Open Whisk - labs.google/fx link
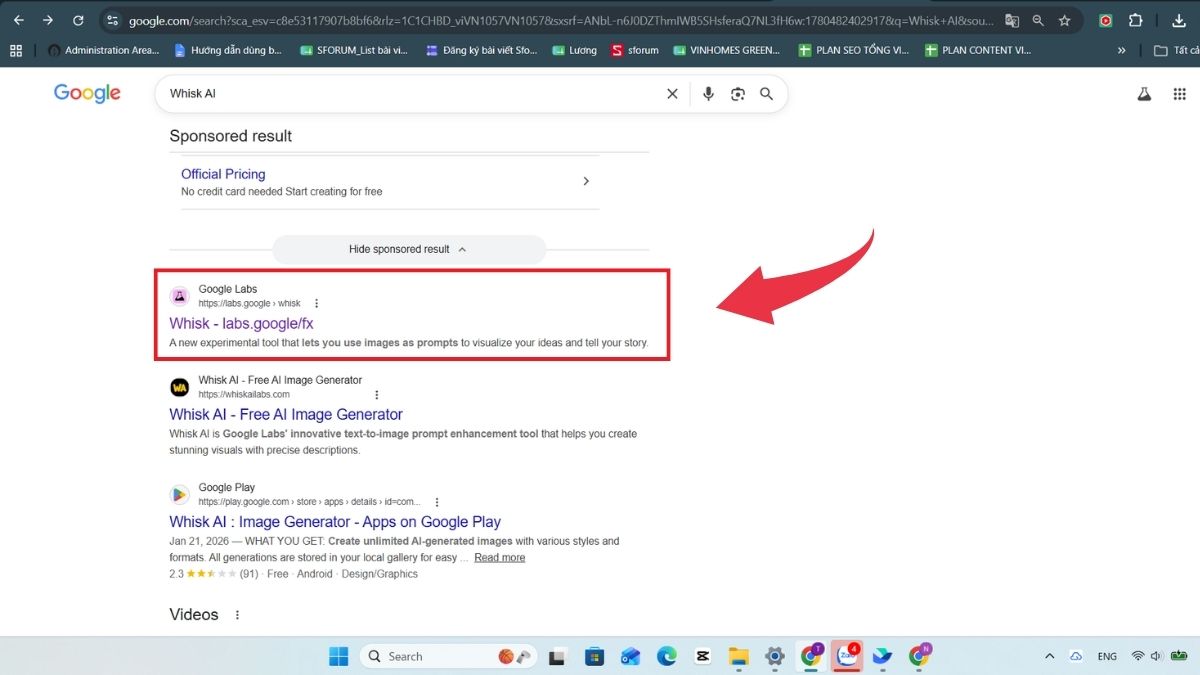Screen dimensions: 1200x675 pyautogui.click(x=241, y=323)
